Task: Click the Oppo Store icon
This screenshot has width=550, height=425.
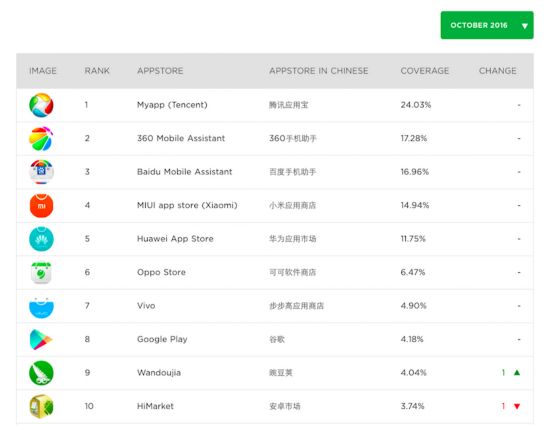Action: point(41,272)
